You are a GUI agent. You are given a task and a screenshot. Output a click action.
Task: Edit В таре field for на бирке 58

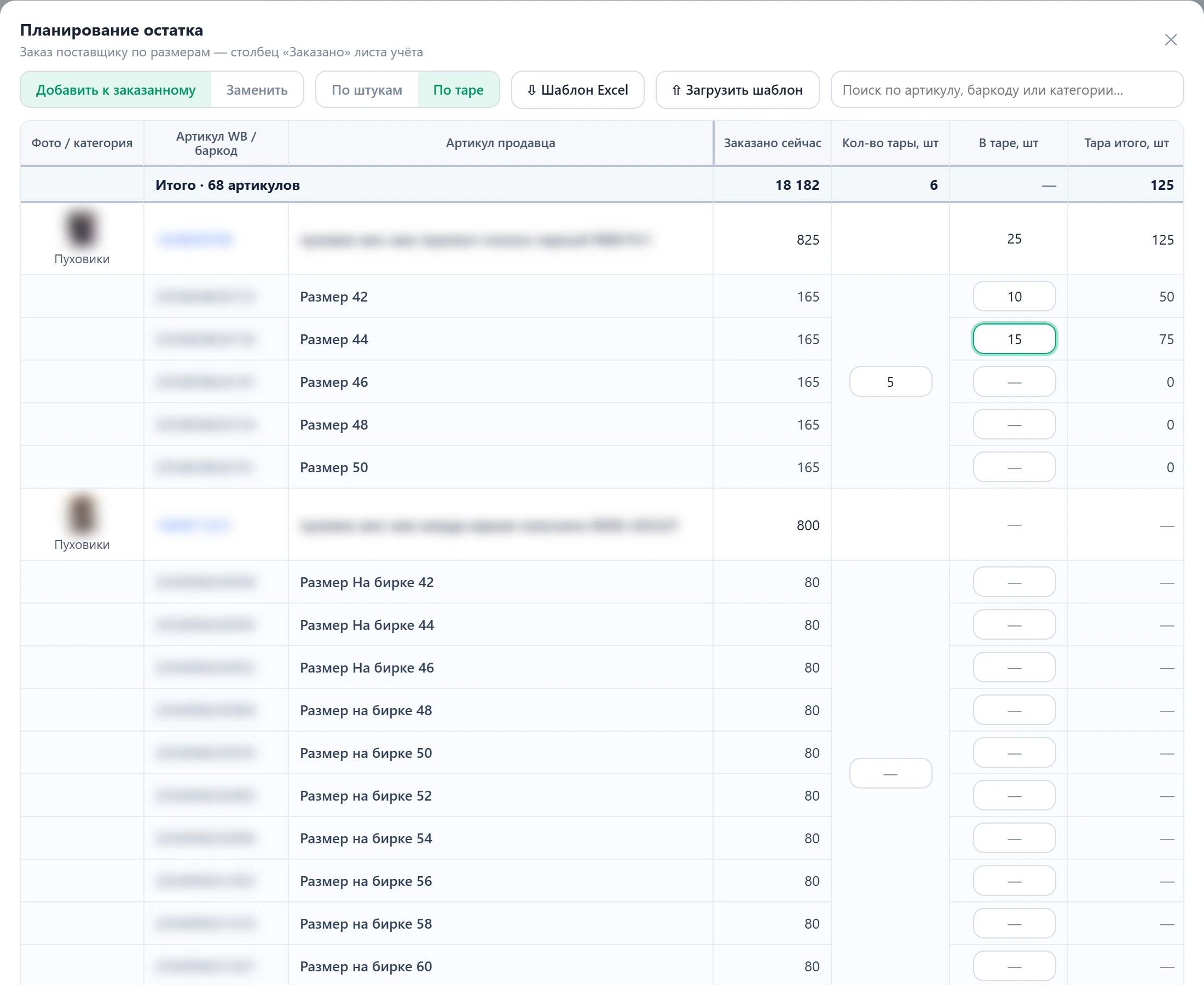coord(1014,923)
